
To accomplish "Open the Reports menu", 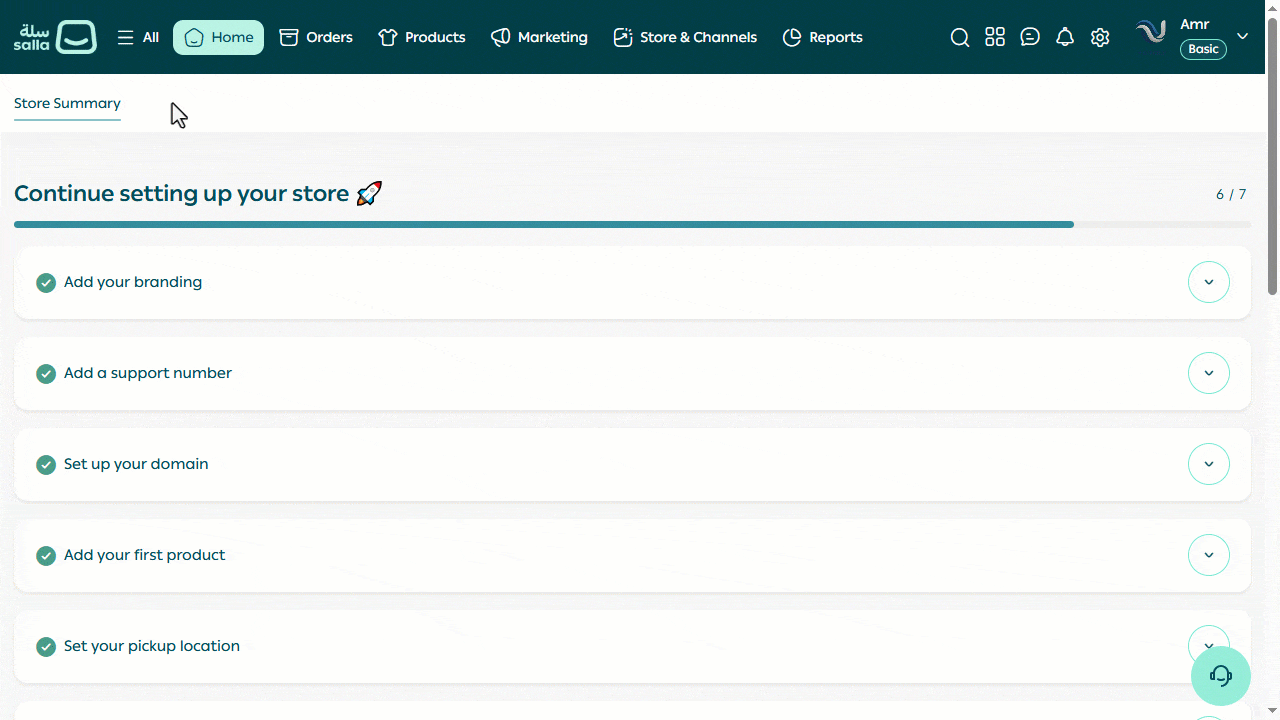I will pos(822,37).
